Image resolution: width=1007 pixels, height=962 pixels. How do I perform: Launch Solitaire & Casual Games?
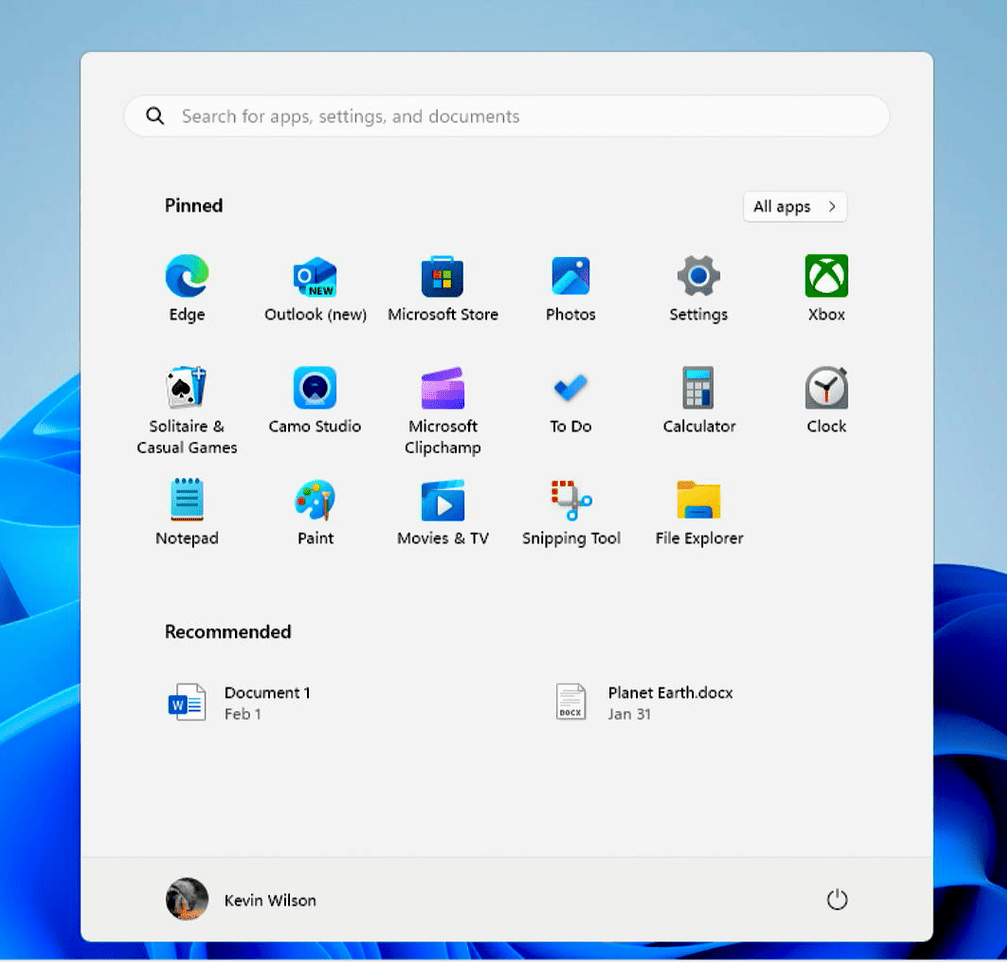click(186, 389)
